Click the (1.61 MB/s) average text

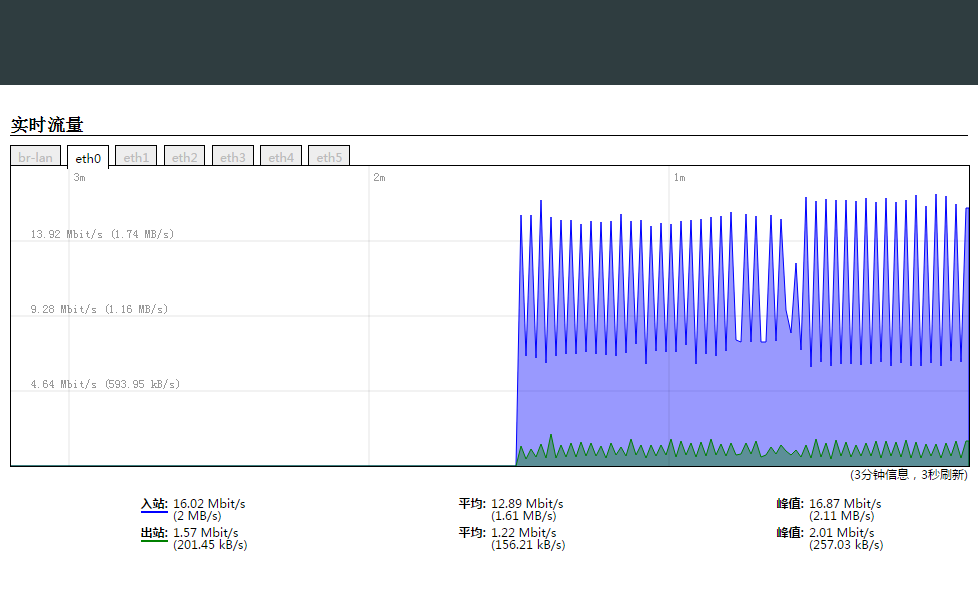point(523,516)
